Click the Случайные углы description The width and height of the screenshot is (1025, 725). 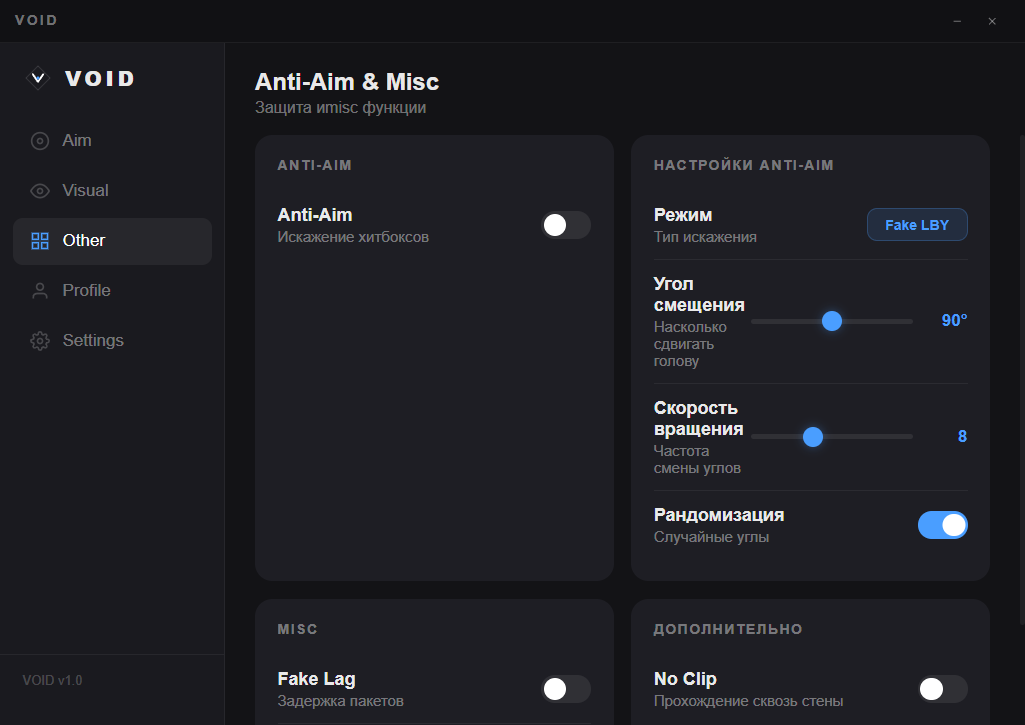(x=711, y=537)
